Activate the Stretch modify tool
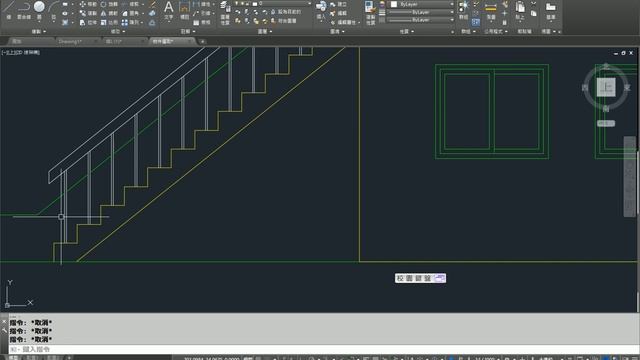 [x=88, y=22]
